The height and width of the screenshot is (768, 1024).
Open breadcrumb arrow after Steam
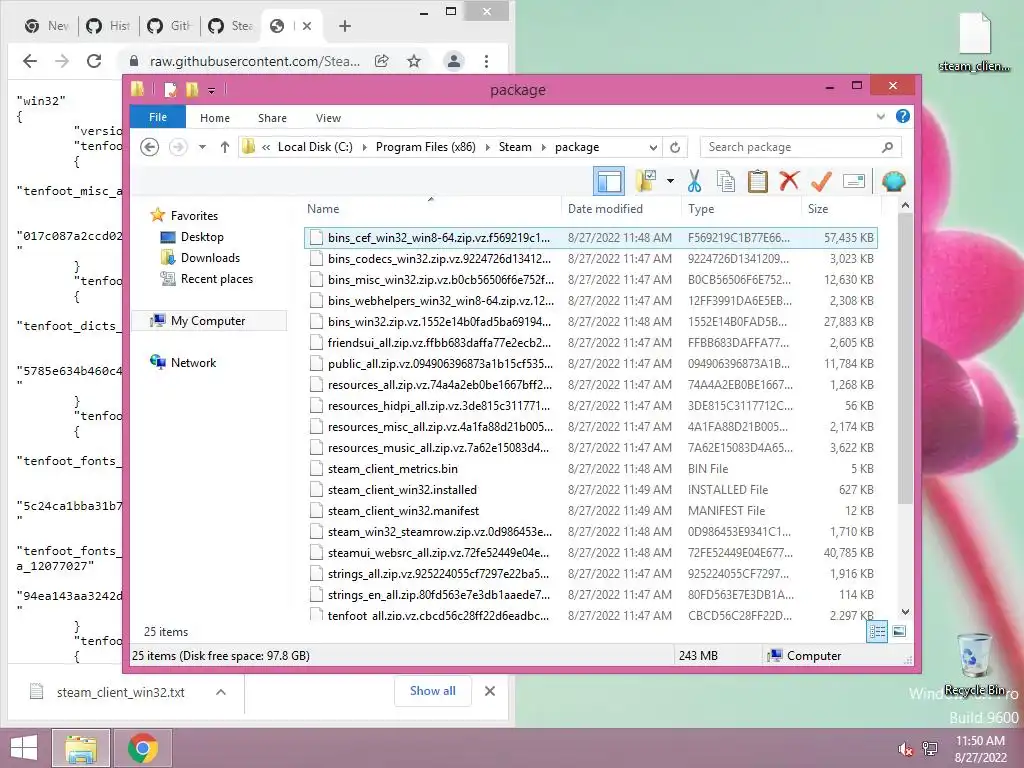pos(543,147)
